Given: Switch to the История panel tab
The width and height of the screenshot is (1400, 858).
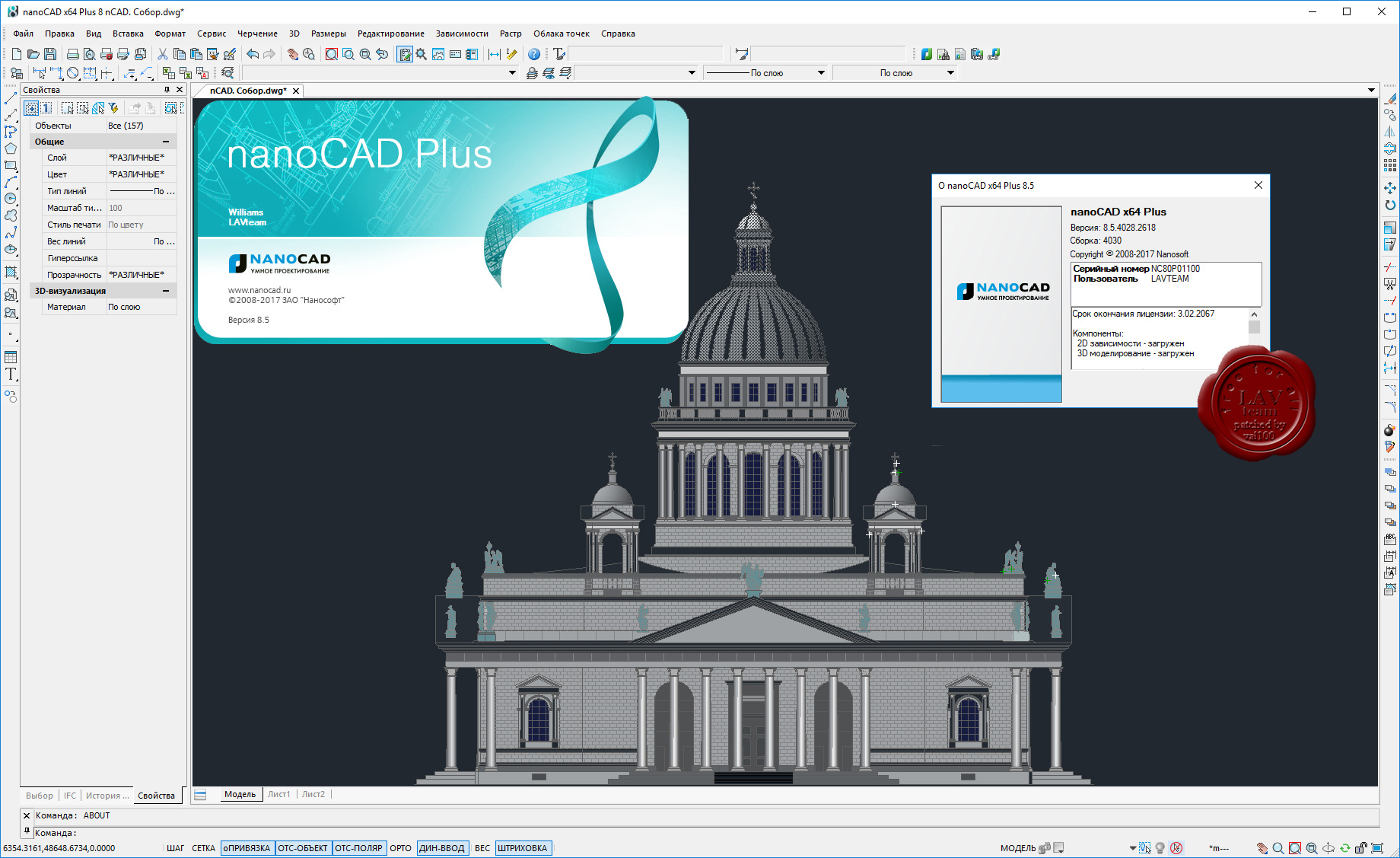Looking at the screenshot, I should tap(107, 796).
